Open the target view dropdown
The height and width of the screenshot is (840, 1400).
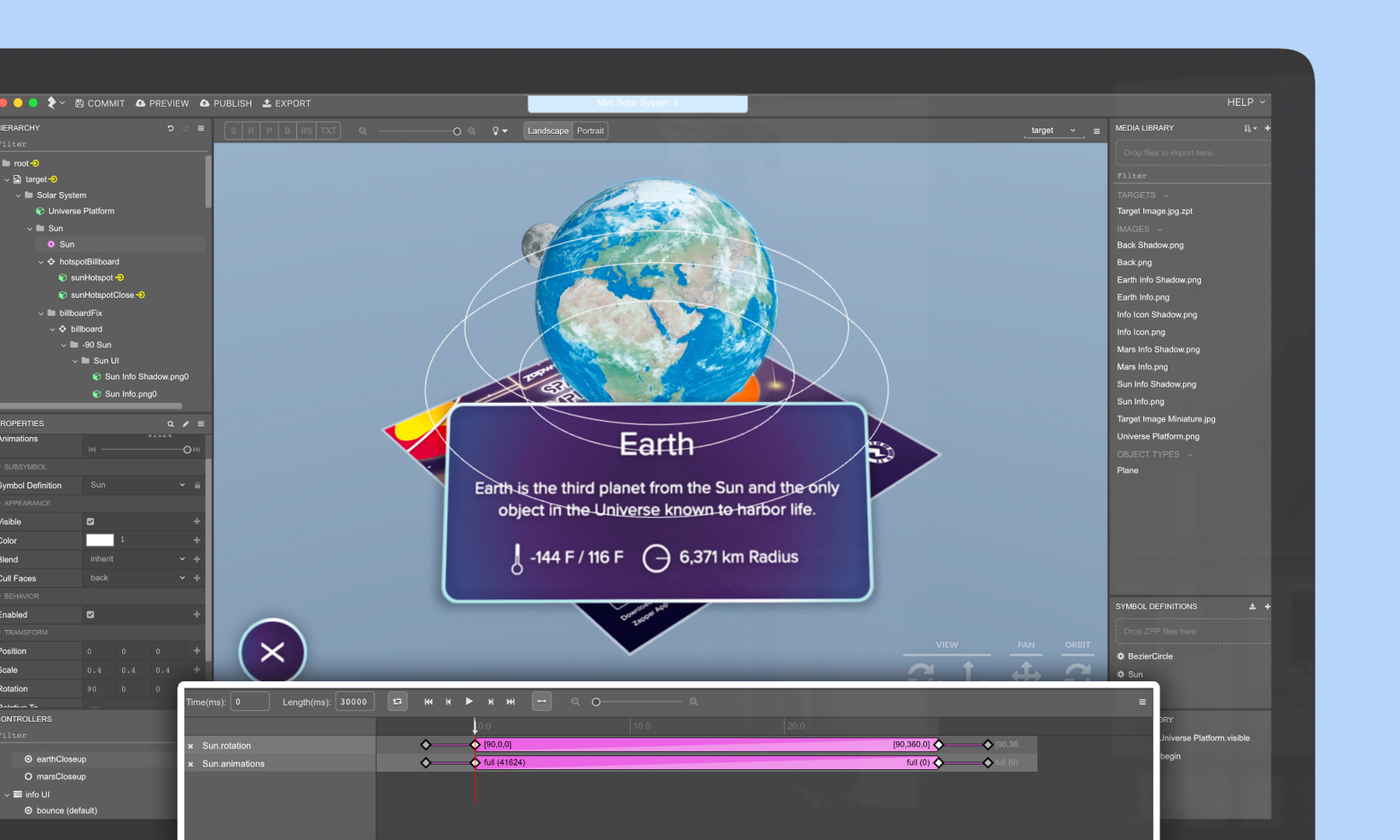[x=1053, y=131]
